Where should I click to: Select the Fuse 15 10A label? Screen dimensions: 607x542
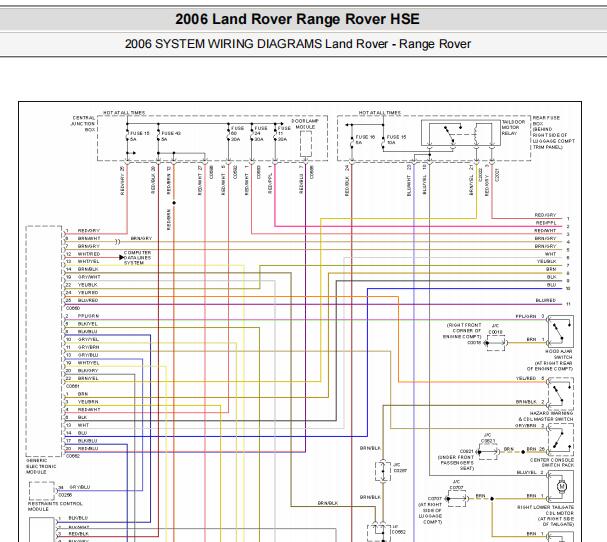(396, 139)
